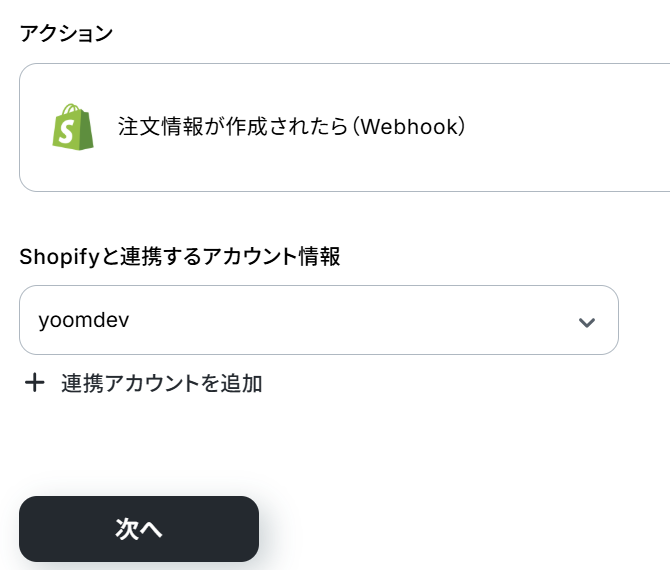Click the Shopify logo in the action card
The height and width of the screenshot is (570, 670).
[73, 128]
